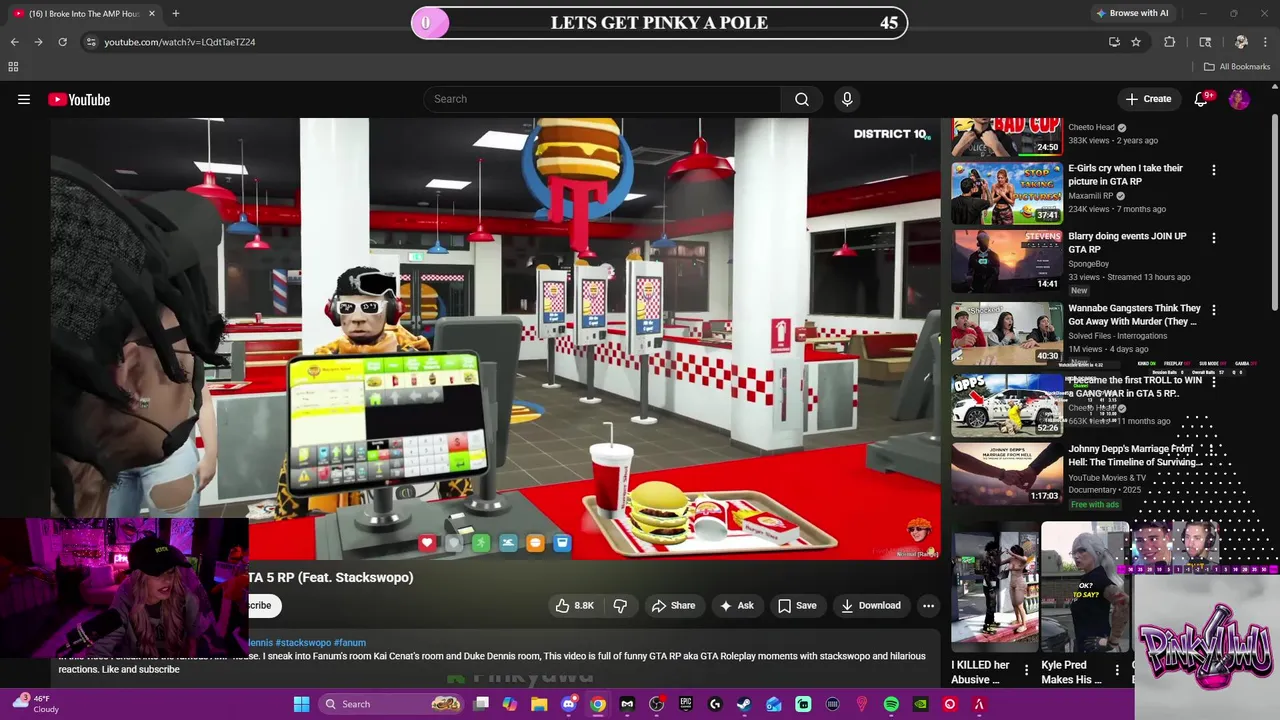Share the video
The height and width of the screenshot is (720, 1280).
[x=673, y=605]
